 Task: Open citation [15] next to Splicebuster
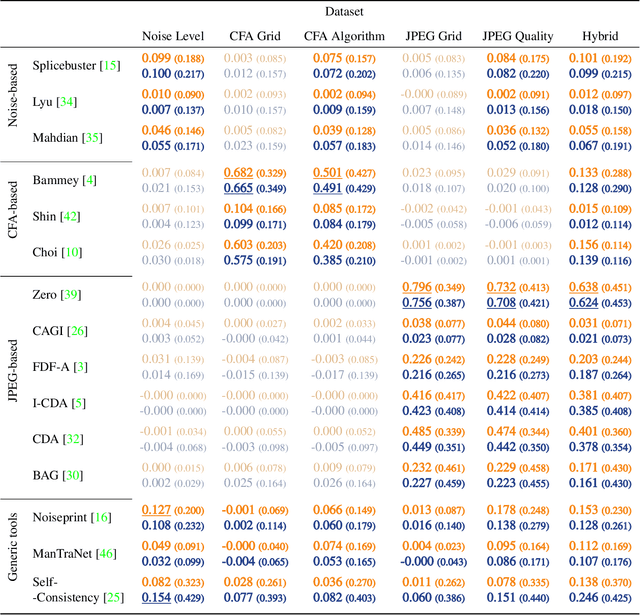click(x=110, y=65)
